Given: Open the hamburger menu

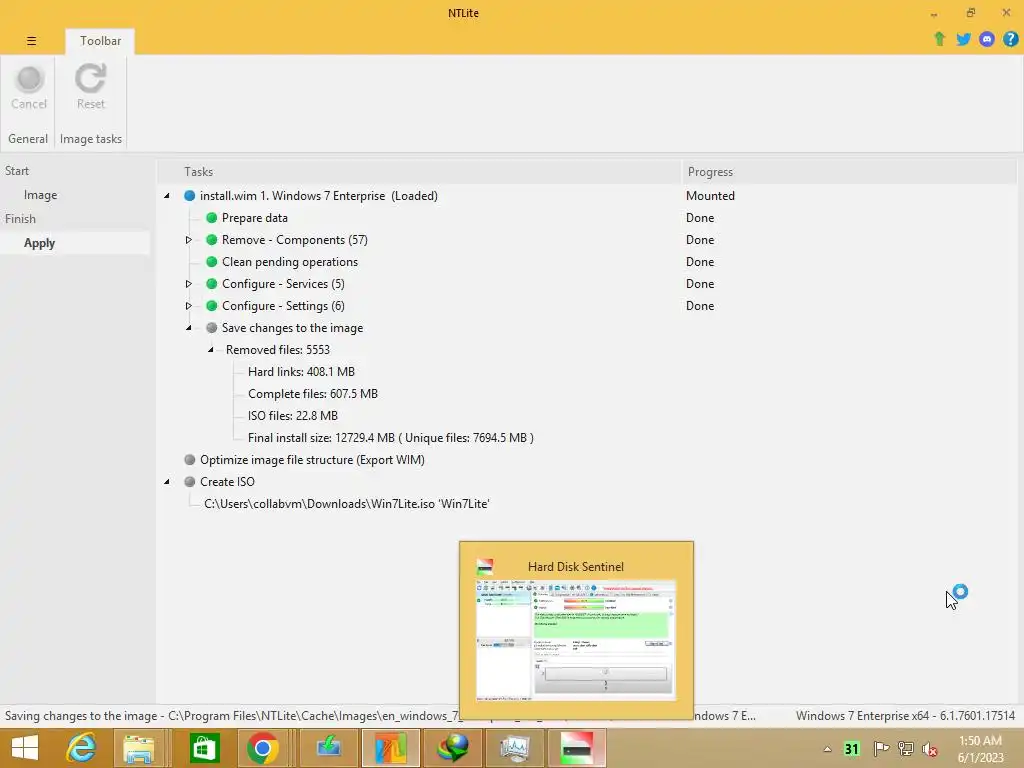Looking at the screenshot, I should coord(31,40).
